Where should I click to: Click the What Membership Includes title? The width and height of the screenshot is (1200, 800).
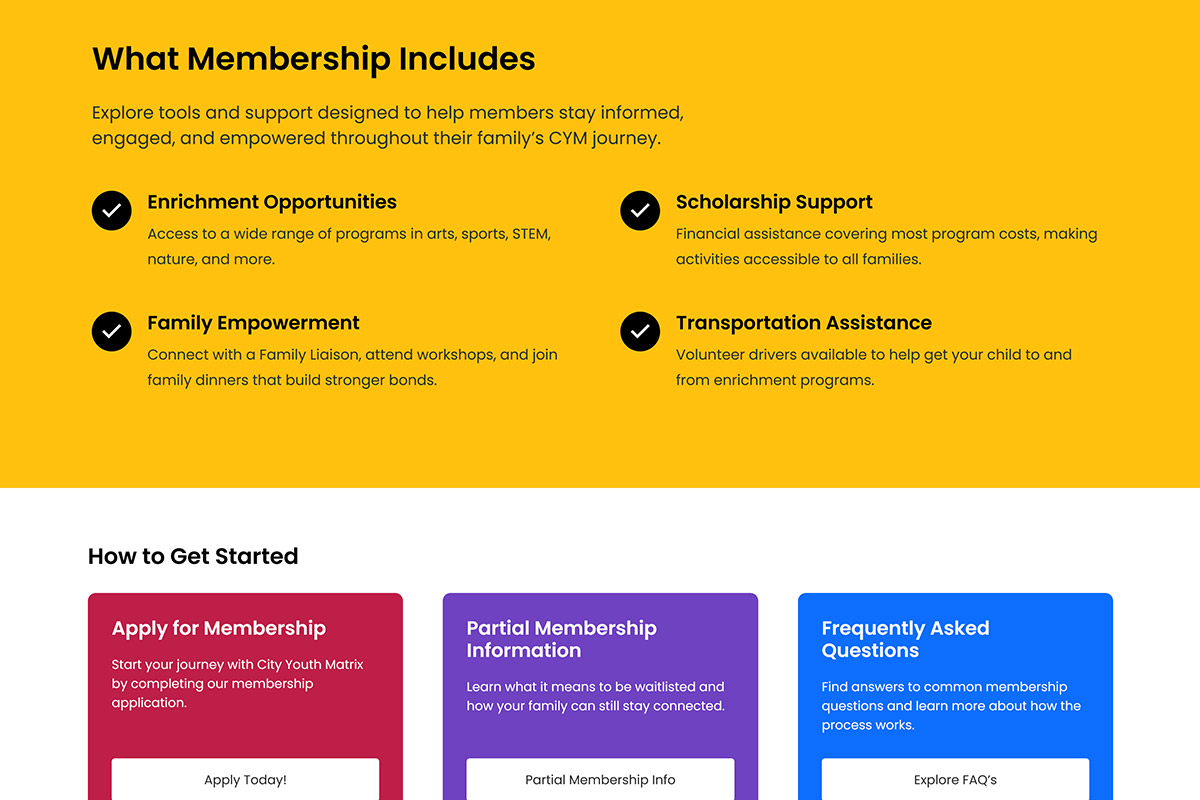(x=314, y=59)
